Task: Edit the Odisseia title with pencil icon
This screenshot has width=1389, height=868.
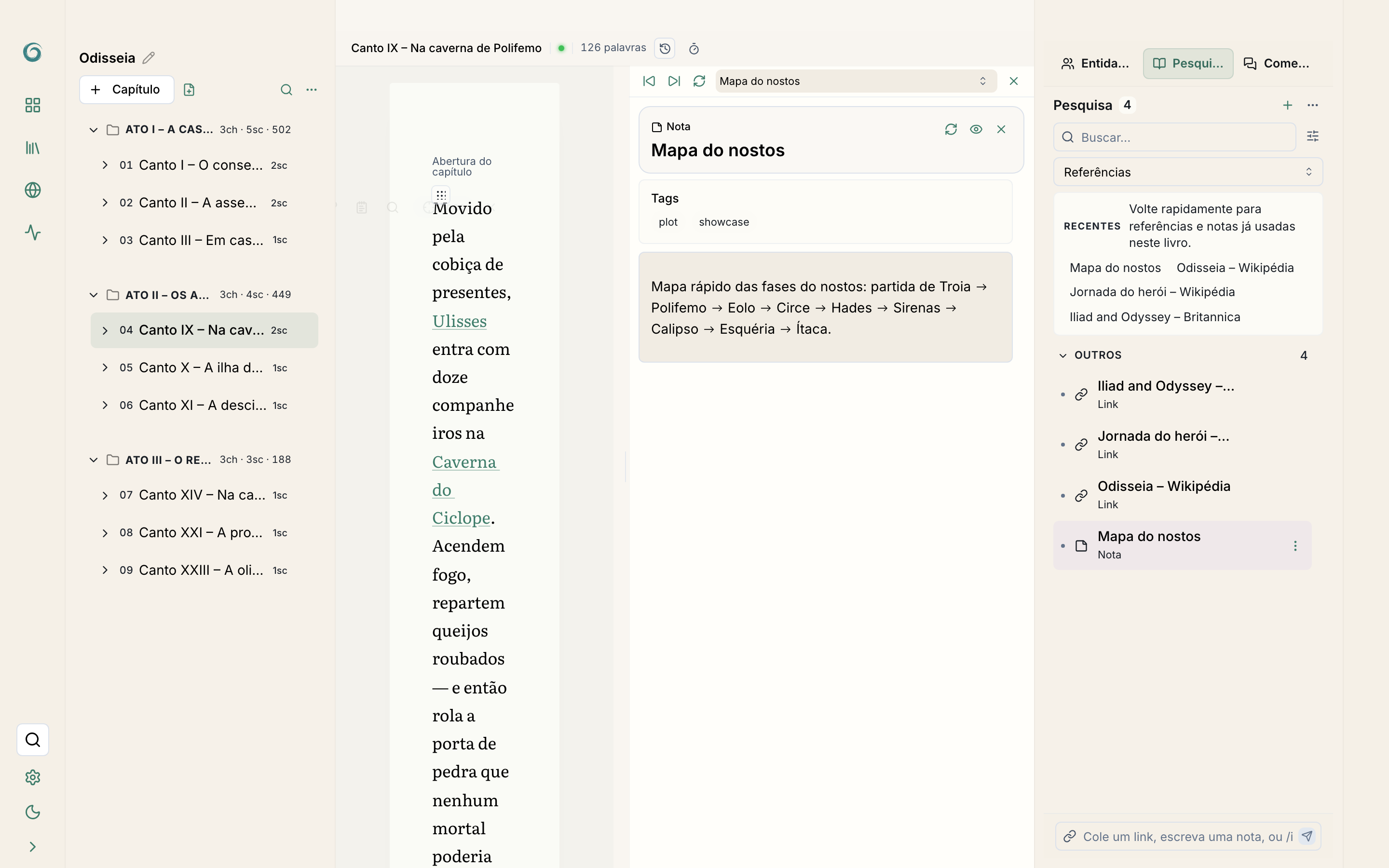Action: pyautogui.click(x=149, y=58)
